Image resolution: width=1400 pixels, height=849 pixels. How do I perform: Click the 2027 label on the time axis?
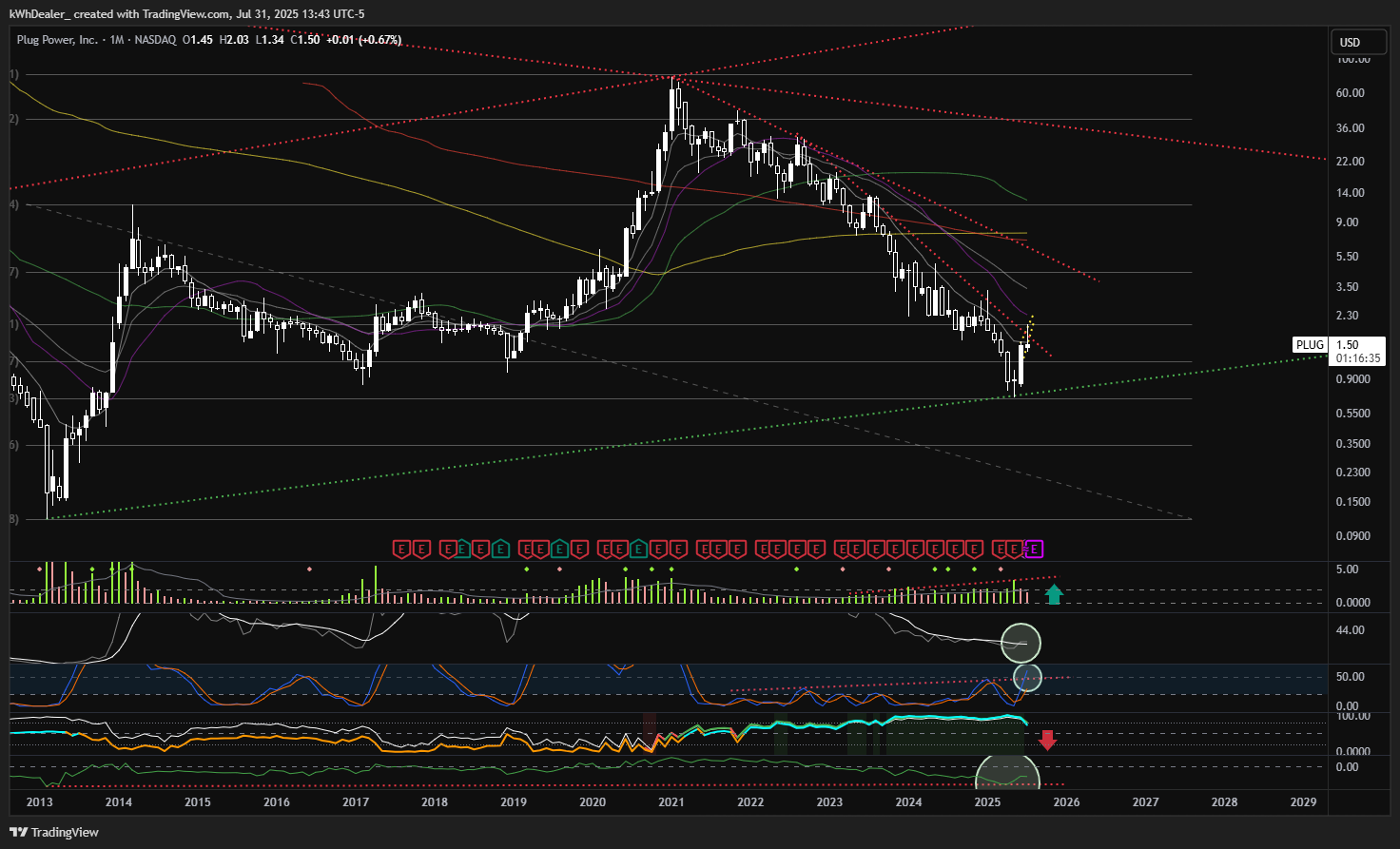point(1145,802)
